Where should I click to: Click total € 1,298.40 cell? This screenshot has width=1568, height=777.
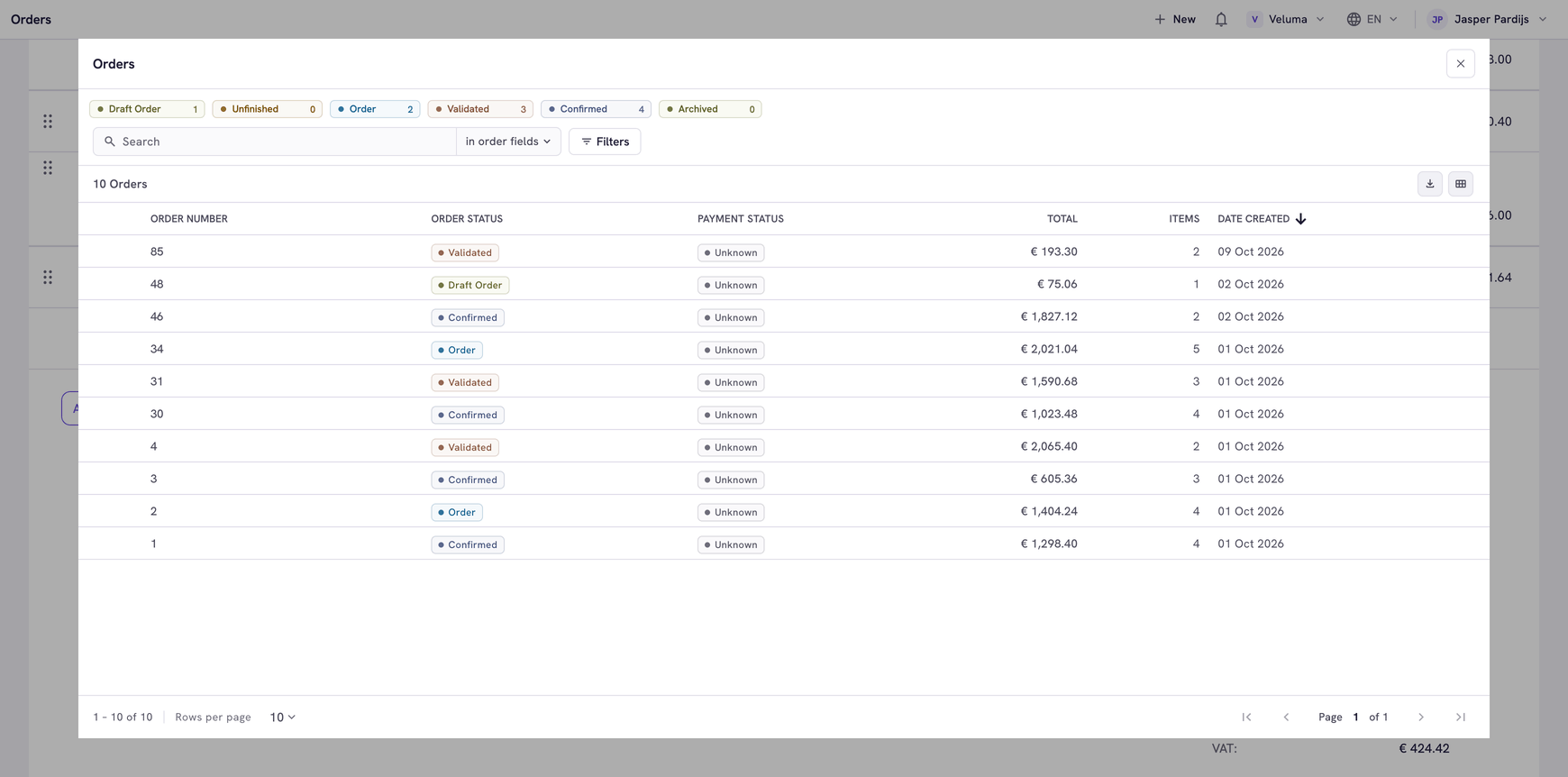(1049, 544)
